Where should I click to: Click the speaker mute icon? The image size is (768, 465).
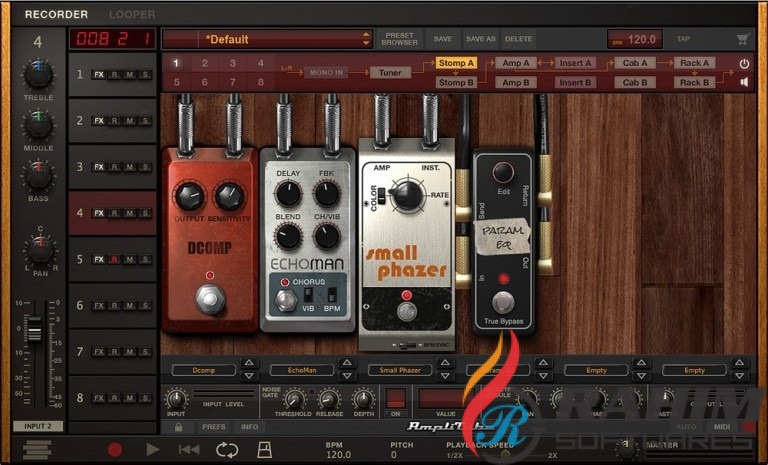744,82
